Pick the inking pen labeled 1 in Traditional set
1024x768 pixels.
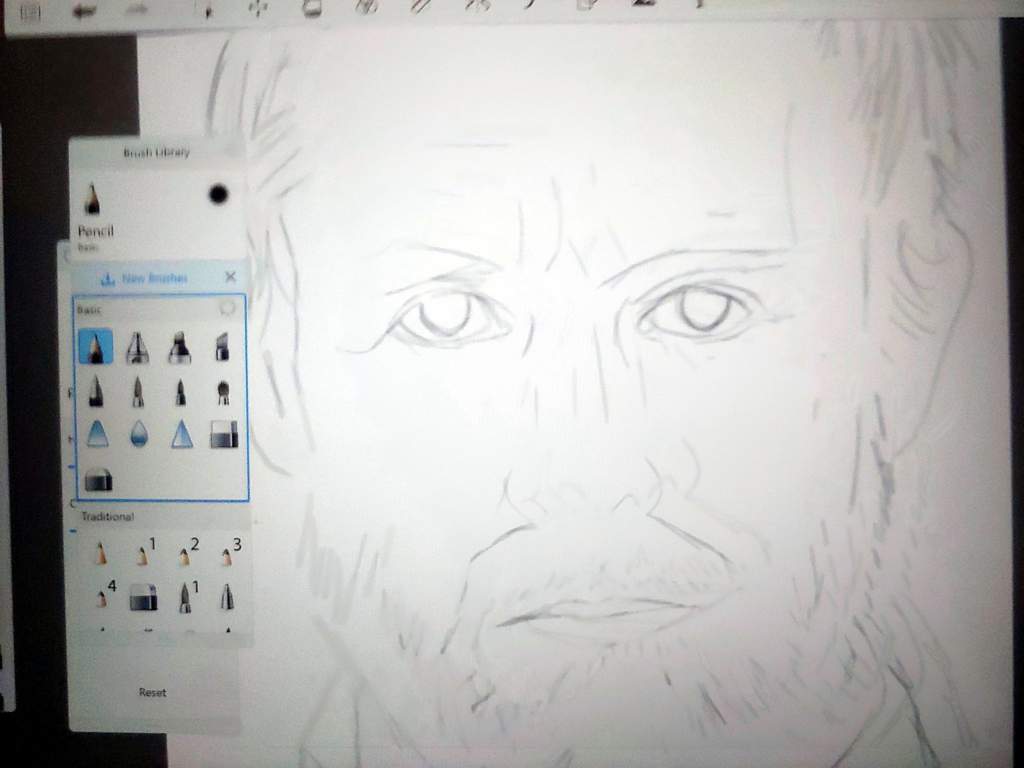coord(184,598)
